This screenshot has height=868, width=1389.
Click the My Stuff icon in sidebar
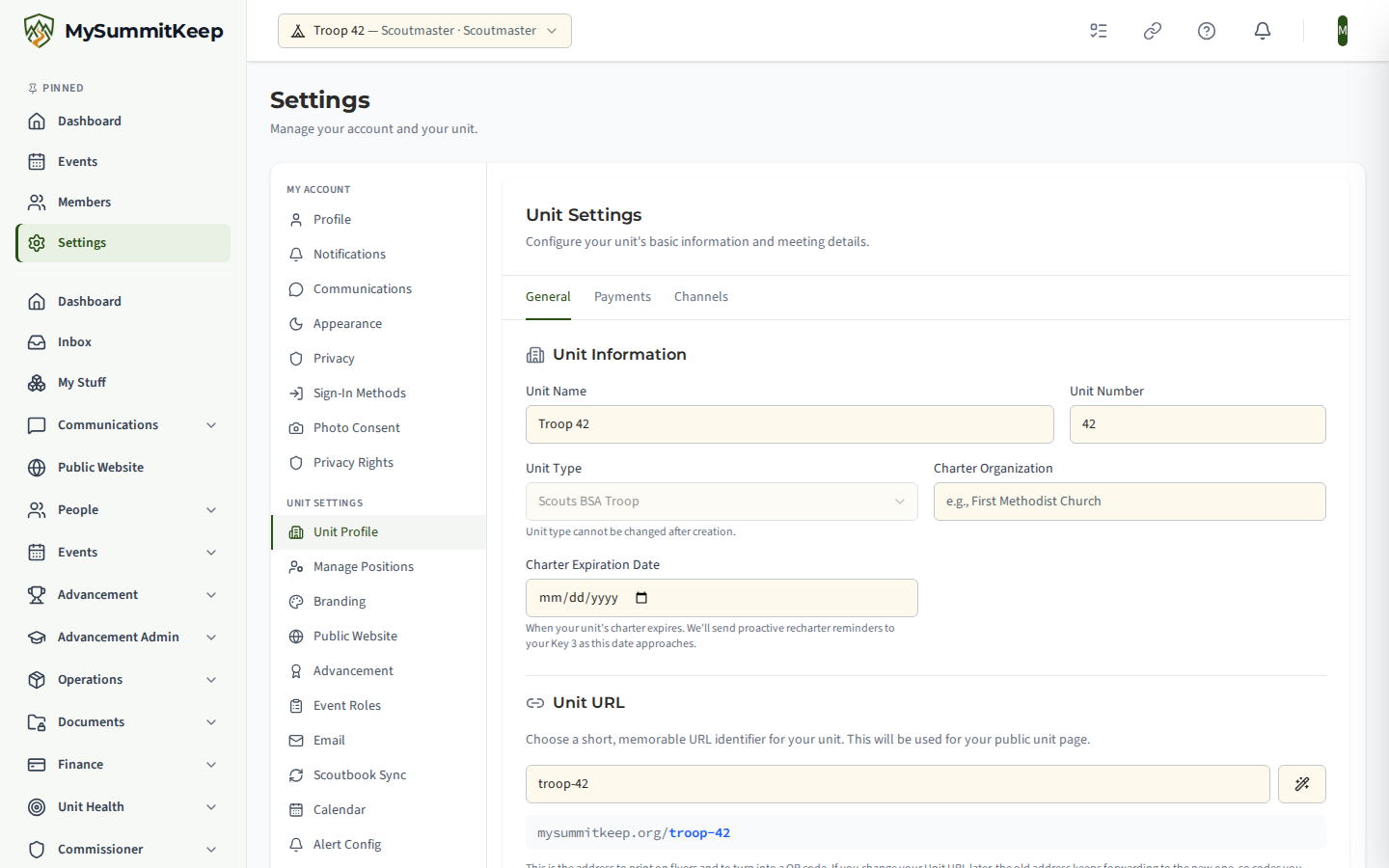tap(37, 383)
